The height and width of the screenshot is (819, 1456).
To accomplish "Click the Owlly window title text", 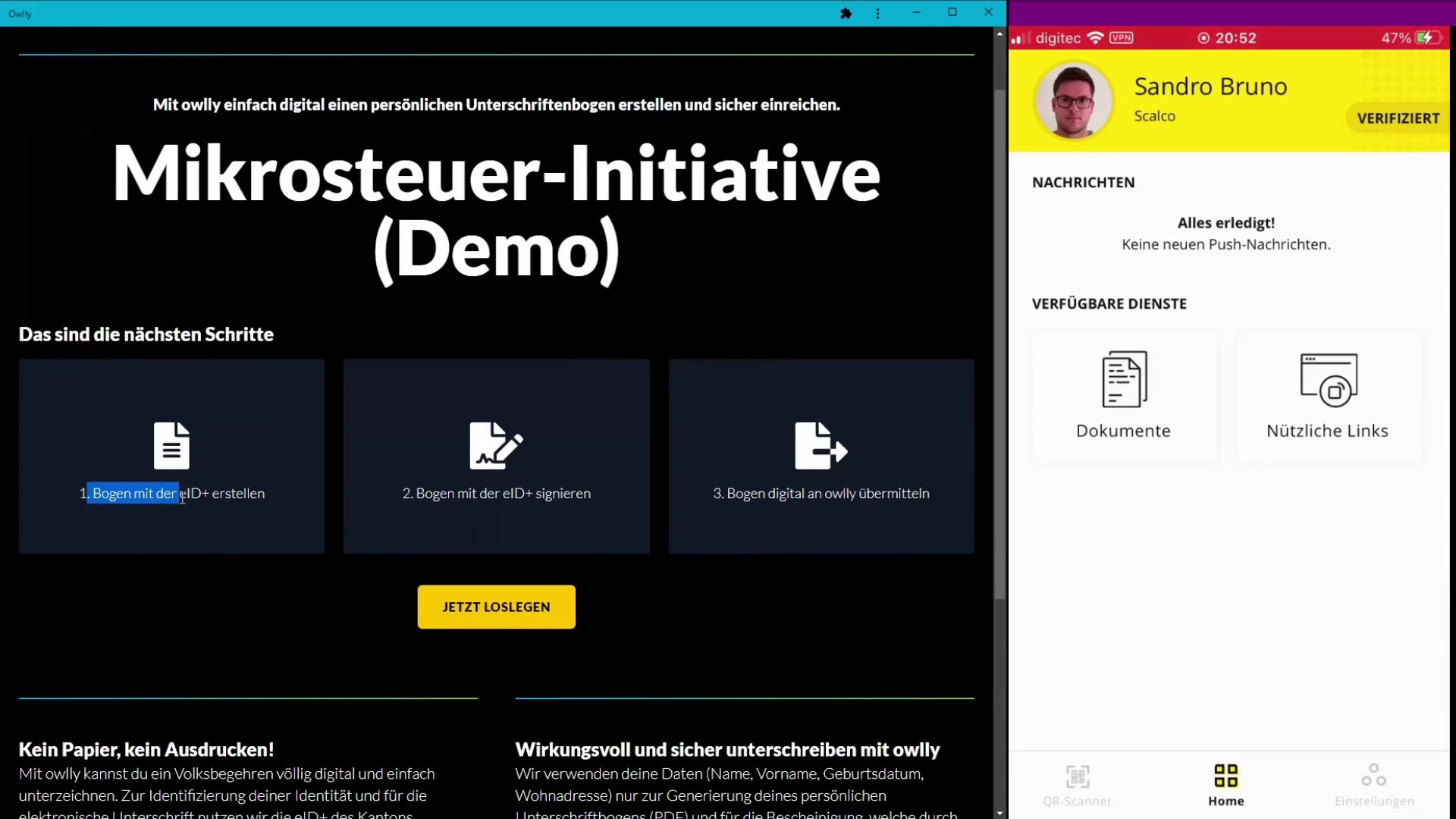I will pos(20,14).
